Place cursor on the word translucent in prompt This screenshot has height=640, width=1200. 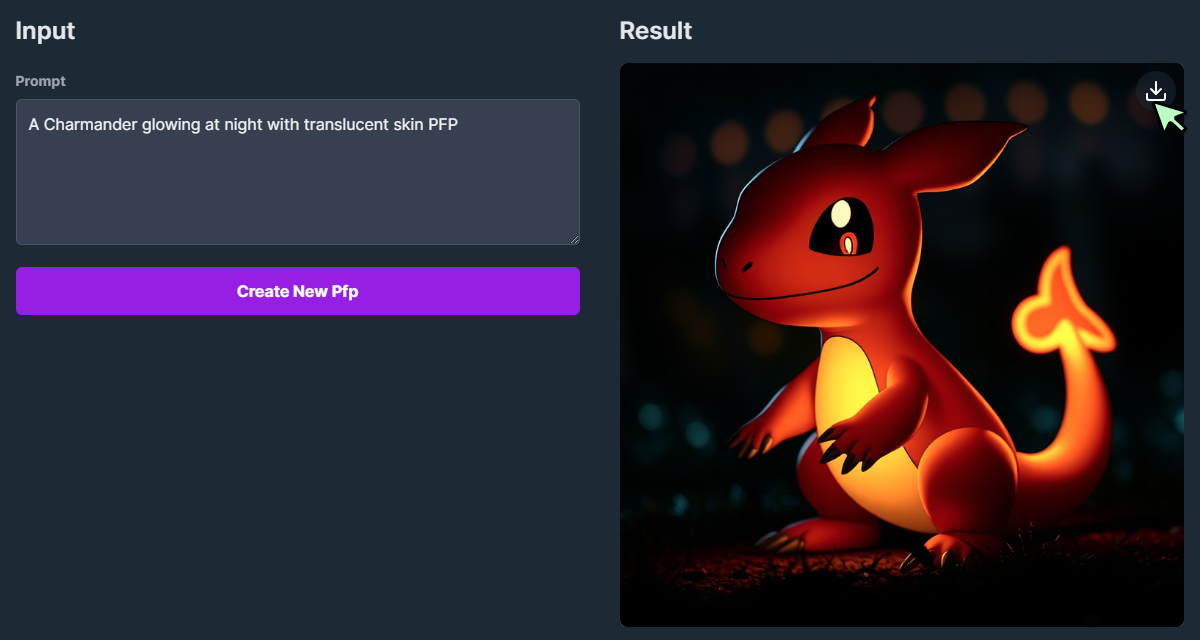pyautogui.click(x=345, y=124)
